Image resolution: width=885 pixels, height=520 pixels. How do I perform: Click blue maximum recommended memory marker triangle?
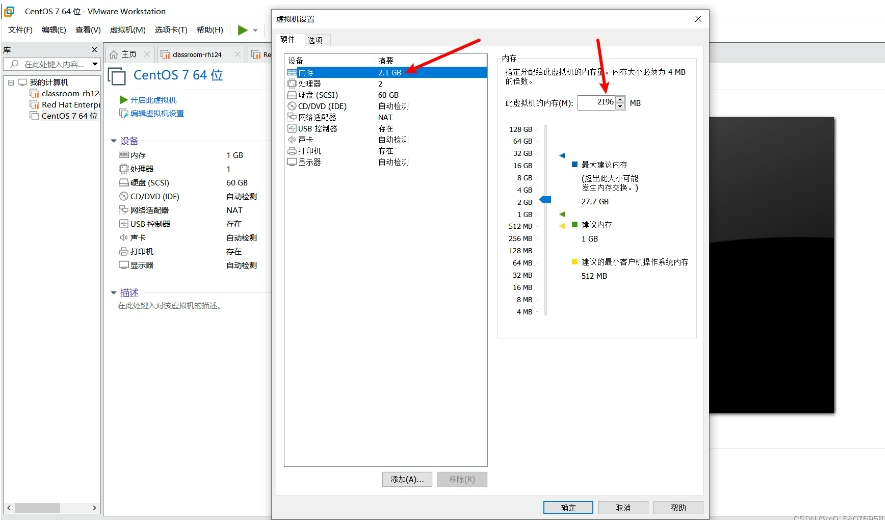(x=562, y=155)
